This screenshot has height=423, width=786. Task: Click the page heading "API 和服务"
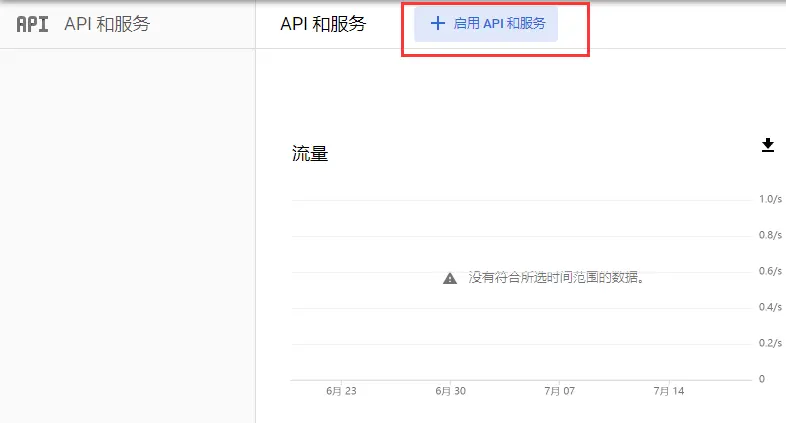pos(323,24)
